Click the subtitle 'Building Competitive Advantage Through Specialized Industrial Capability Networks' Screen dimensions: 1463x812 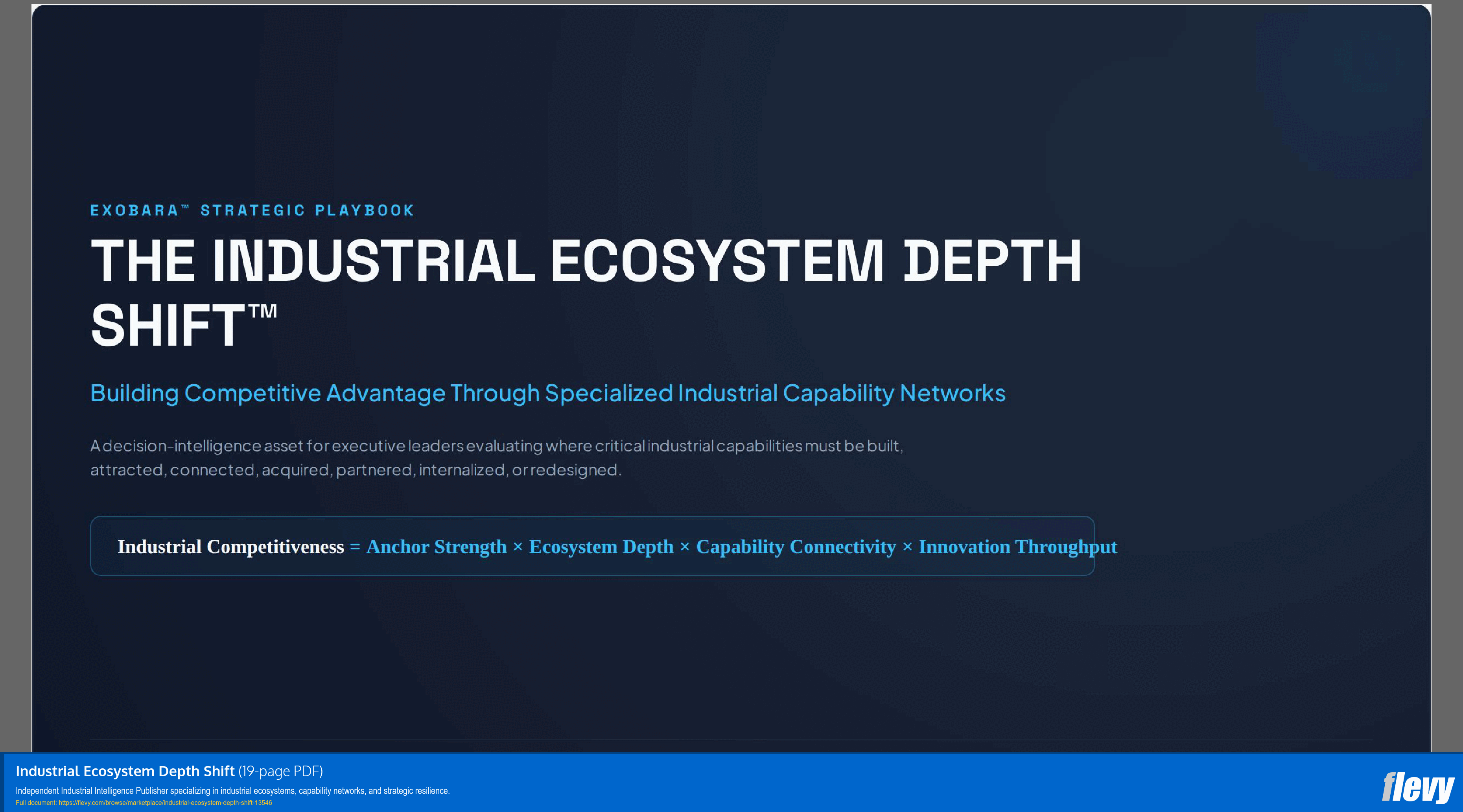click(548, 393)
